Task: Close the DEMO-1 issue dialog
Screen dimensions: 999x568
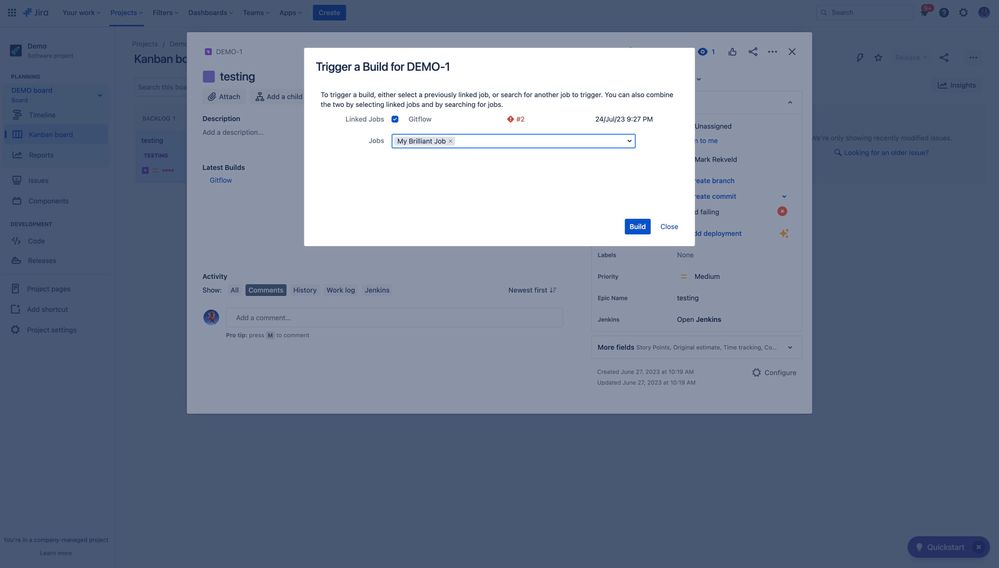Action: tap(792, 52)
